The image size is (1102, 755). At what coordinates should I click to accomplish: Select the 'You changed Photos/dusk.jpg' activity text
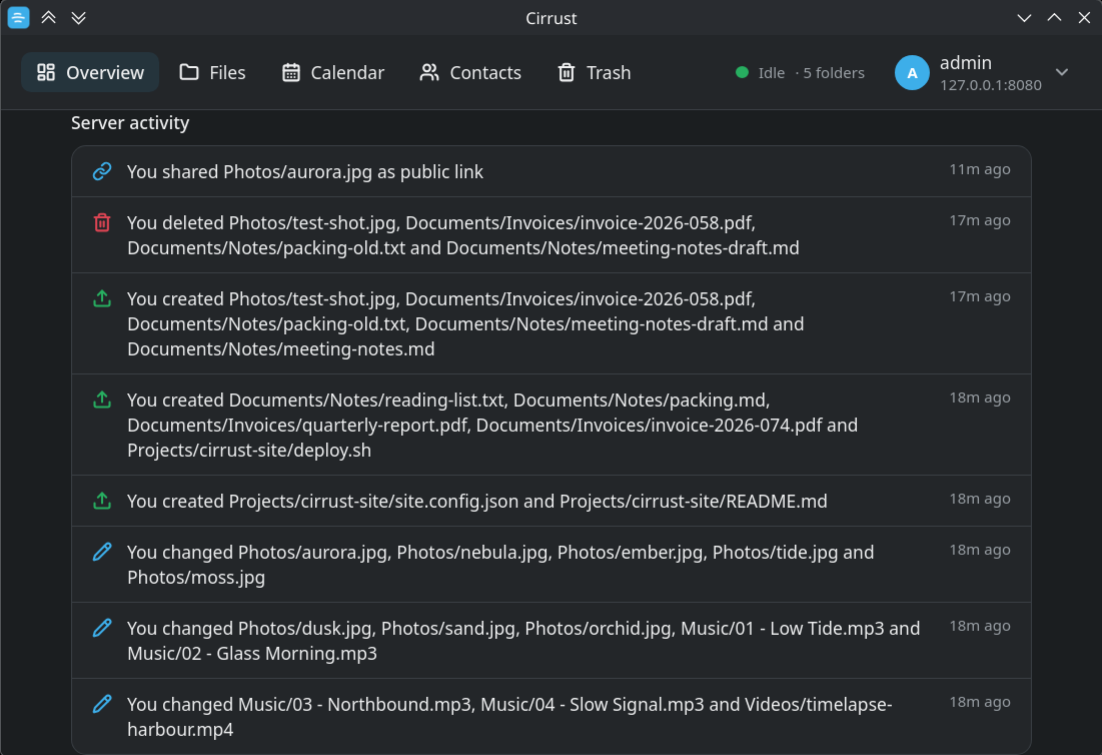click(524, 640)
